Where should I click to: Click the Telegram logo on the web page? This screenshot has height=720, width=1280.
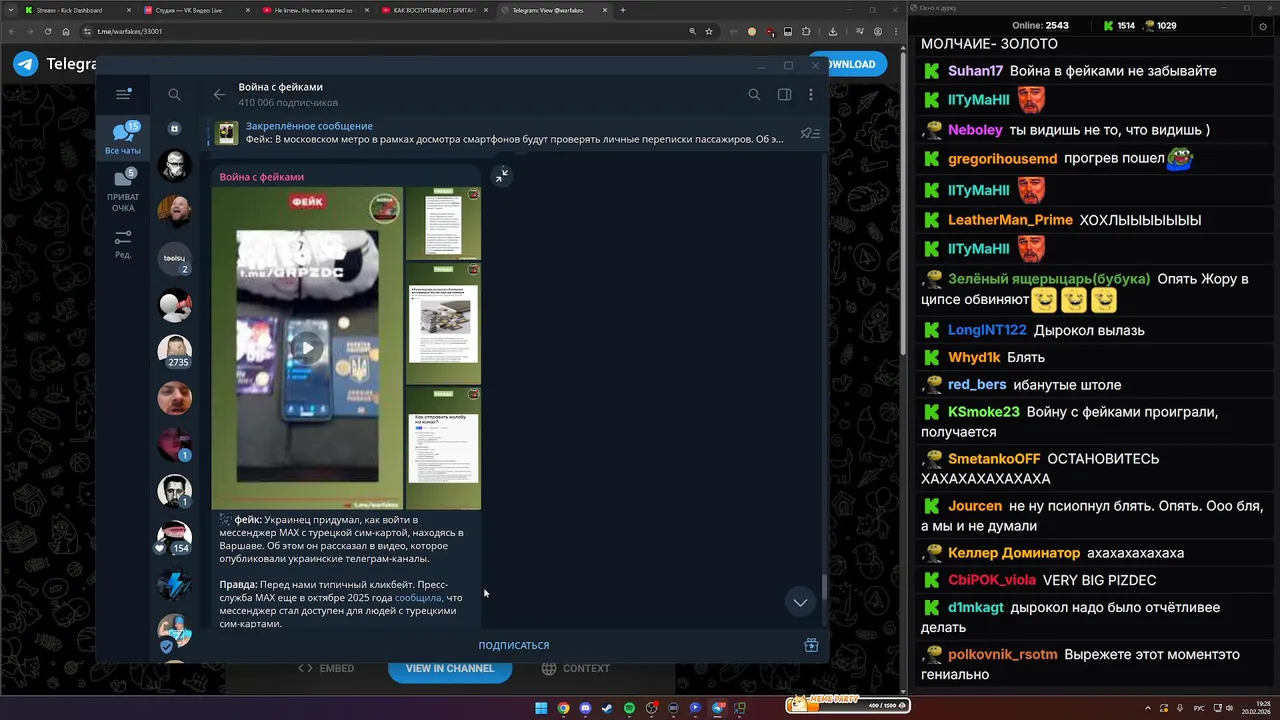pyautogui.click(x=26, y=64)
